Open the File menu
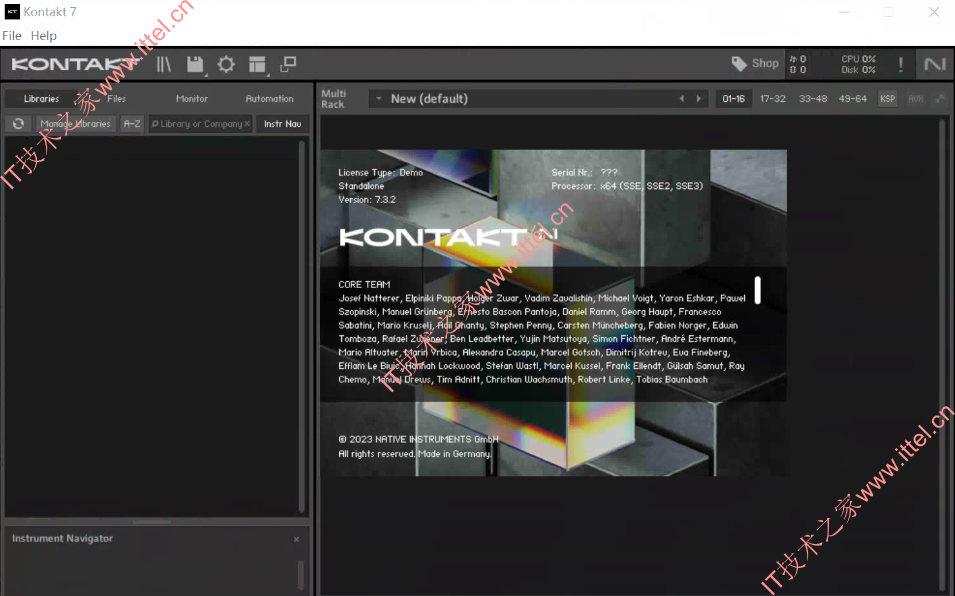Image resolution: width=955 pixels, height=596 pixels. [12, 35]
